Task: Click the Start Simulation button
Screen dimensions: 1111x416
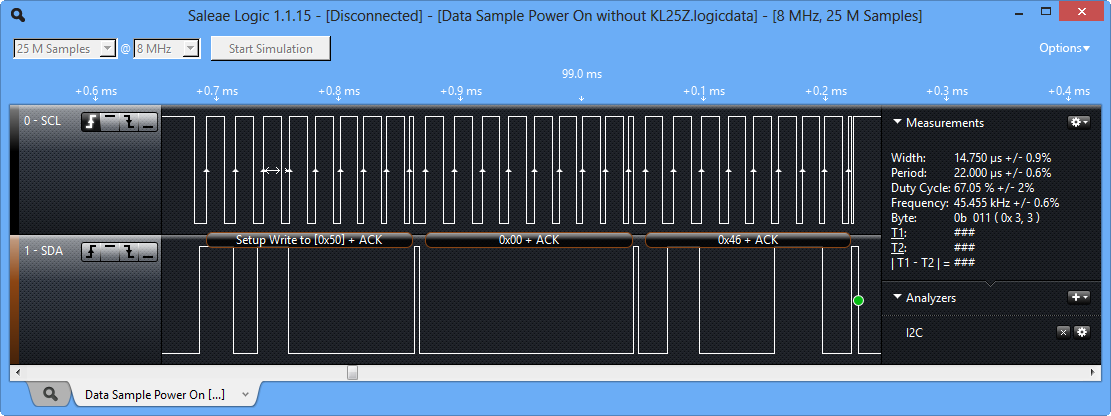Action: coord(270,49)
